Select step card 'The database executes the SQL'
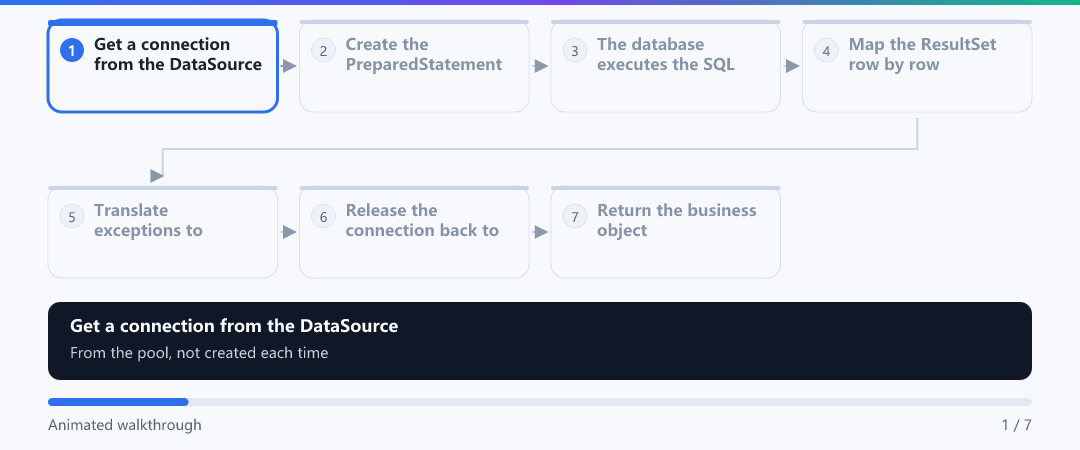 pyautogui.click(x=665, y=66)
